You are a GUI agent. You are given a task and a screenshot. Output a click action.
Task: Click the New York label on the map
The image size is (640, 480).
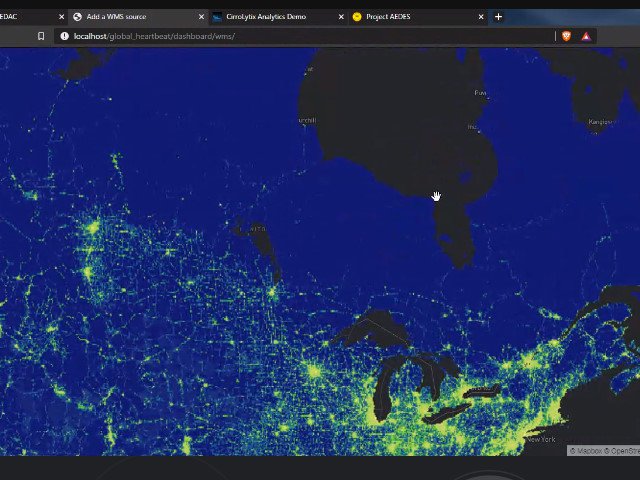click(541, 439)
